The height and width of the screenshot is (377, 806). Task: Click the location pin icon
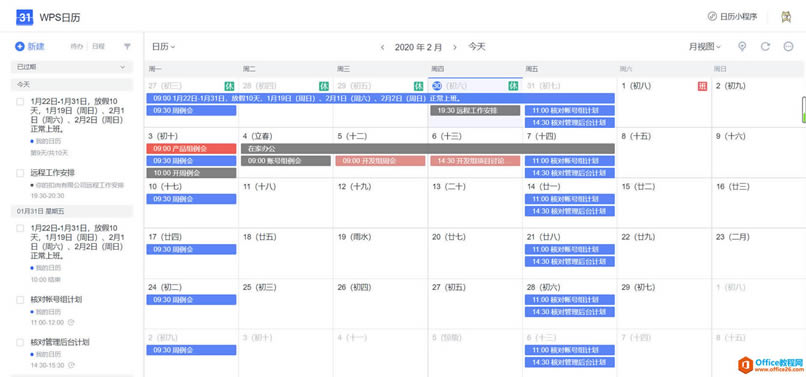tap(742, 46)
